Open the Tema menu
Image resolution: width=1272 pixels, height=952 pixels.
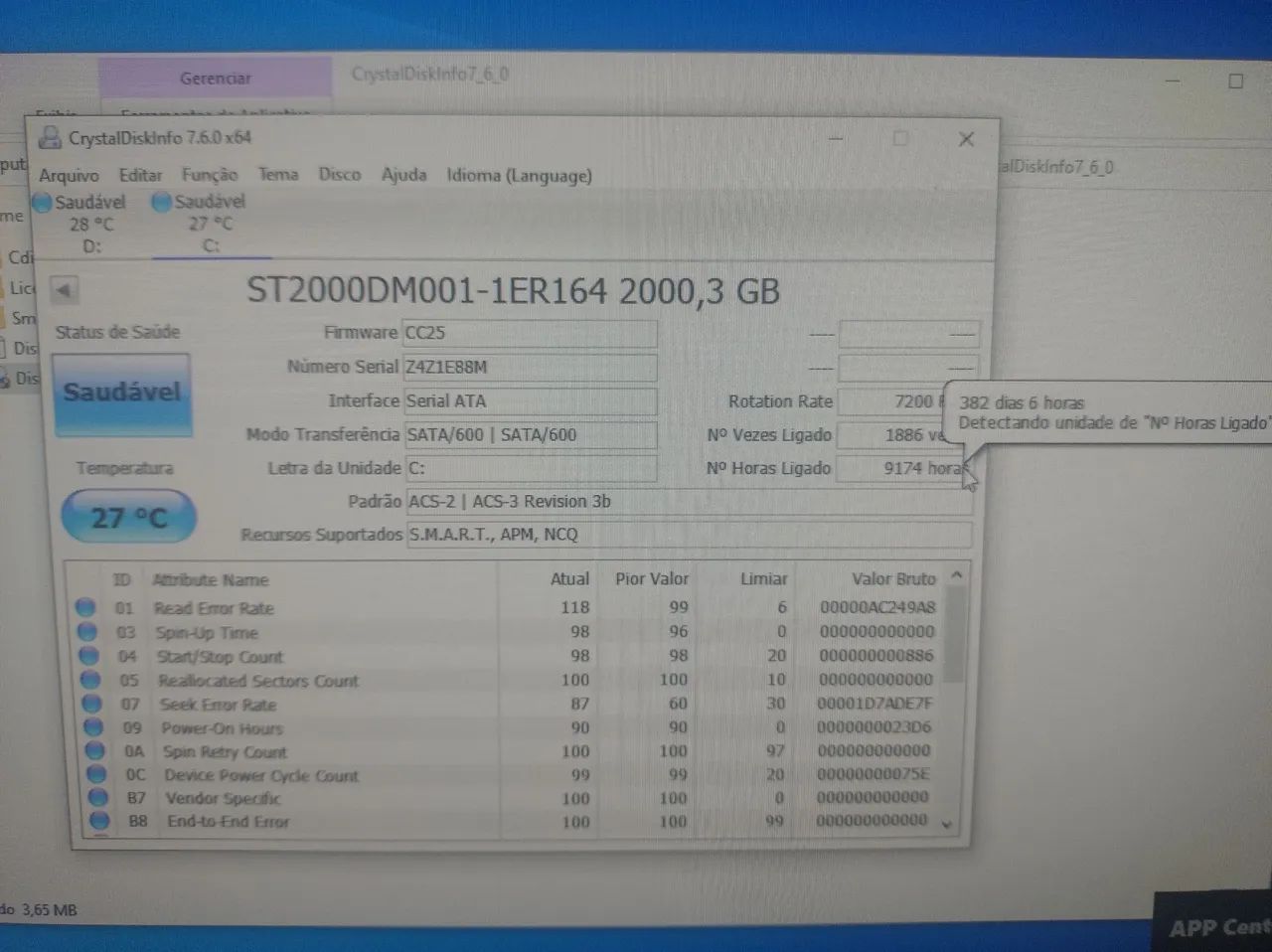click(x=277, y=175)
